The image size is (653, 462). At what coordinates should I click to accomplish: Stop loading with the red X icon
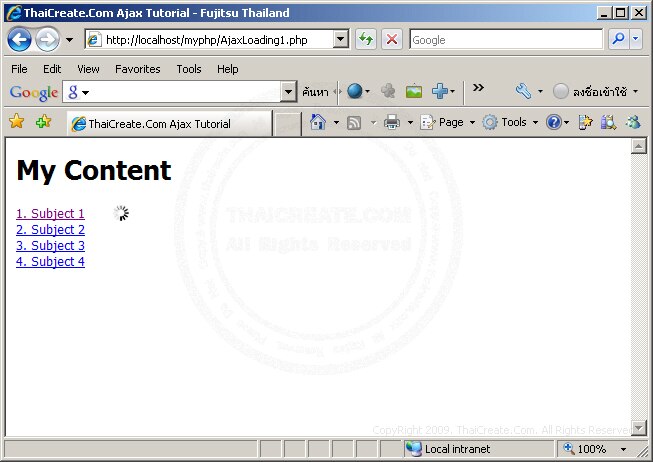click(x=391, y=40)
